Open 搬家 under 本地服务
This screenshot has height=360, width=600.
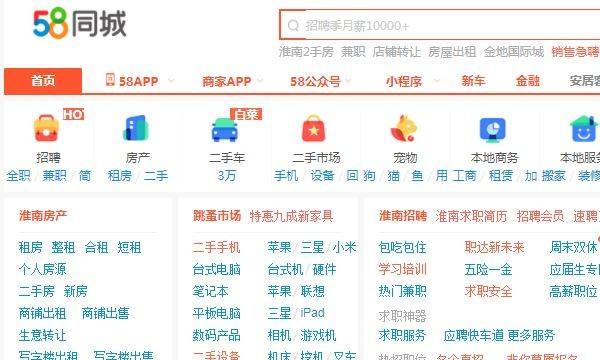[553, 176]
